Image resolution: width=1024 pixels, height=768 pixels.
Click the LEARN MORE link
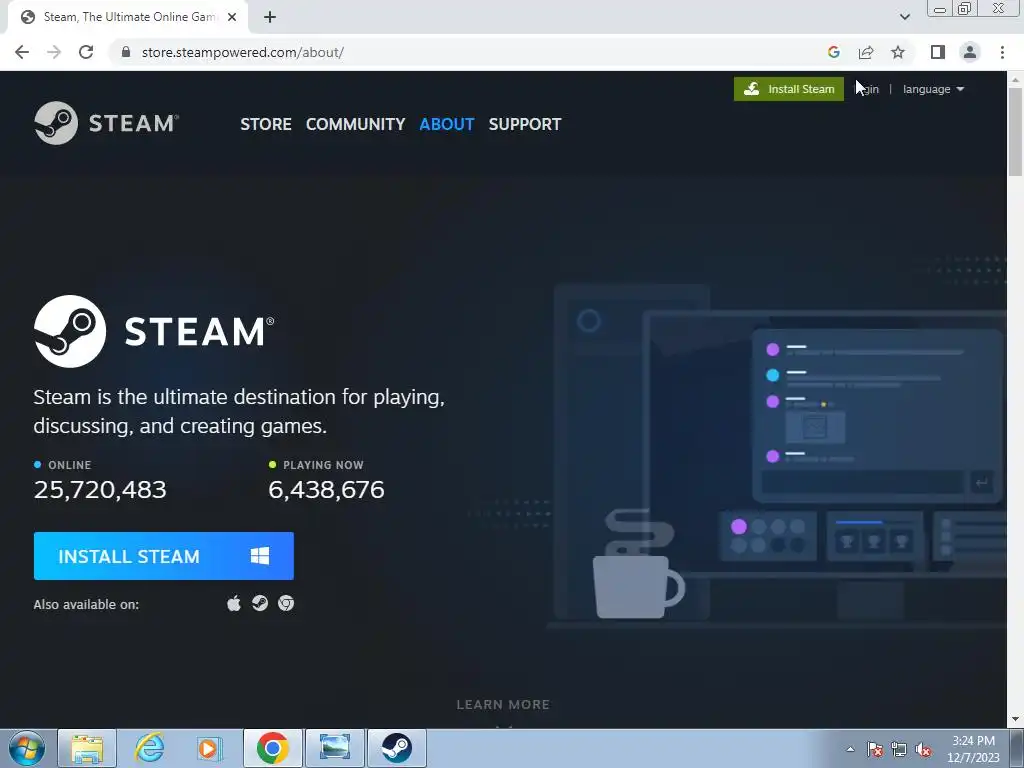click(x=503, y=705)
